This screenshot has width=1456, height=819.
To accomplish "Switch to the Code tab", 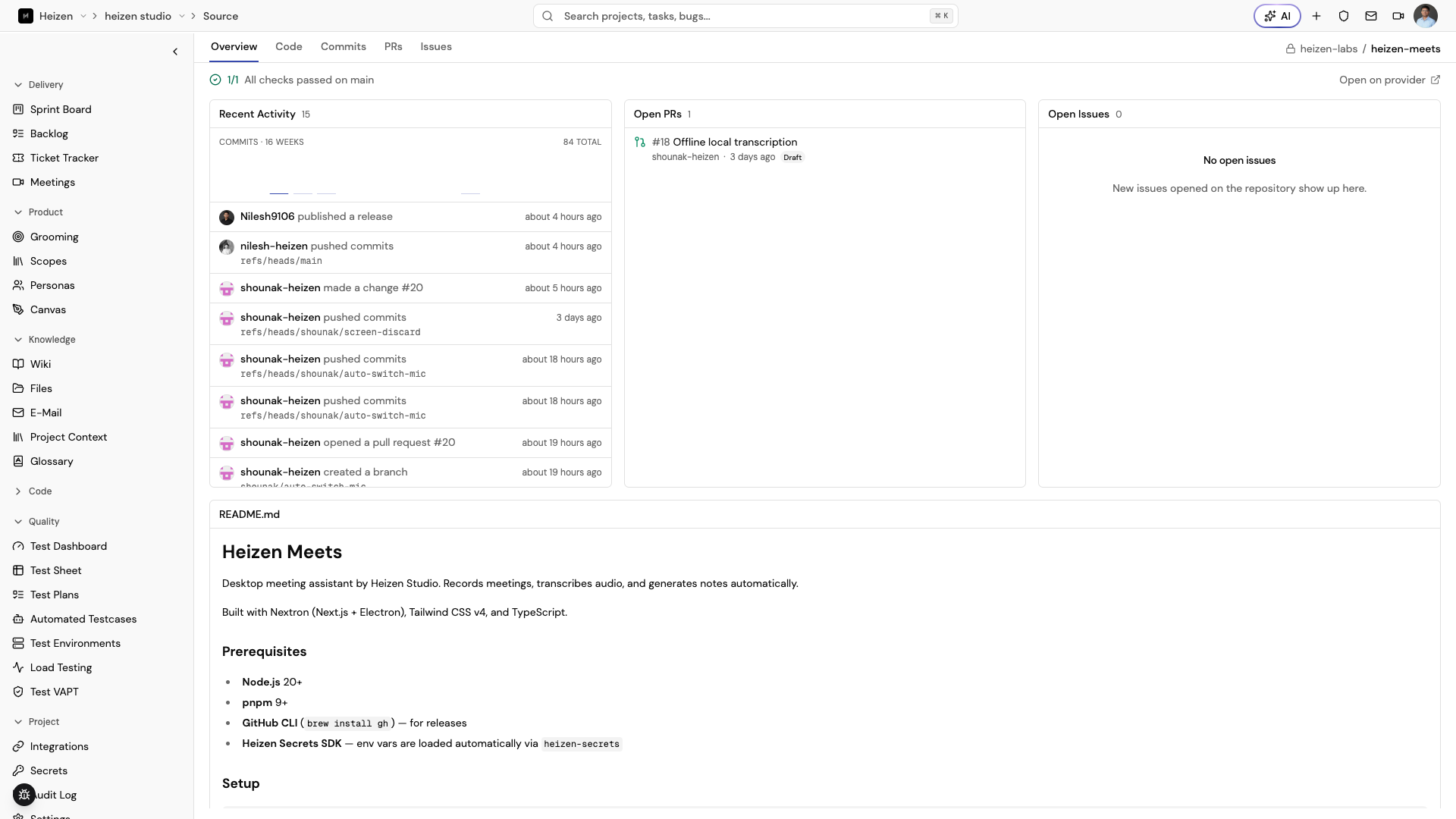I will pyautogui.click(x=289, y=47).
